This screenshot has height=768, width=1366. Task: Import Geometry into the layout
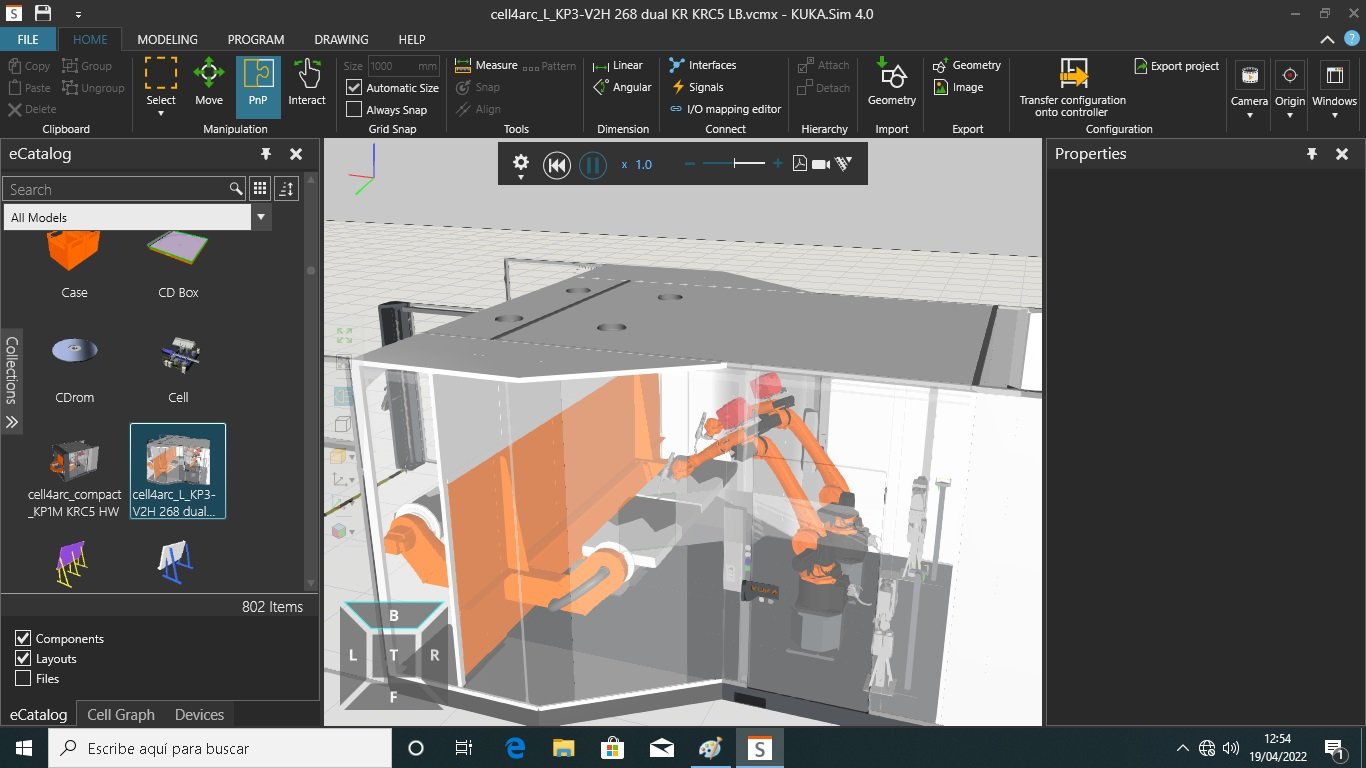(x=892, y=83)
